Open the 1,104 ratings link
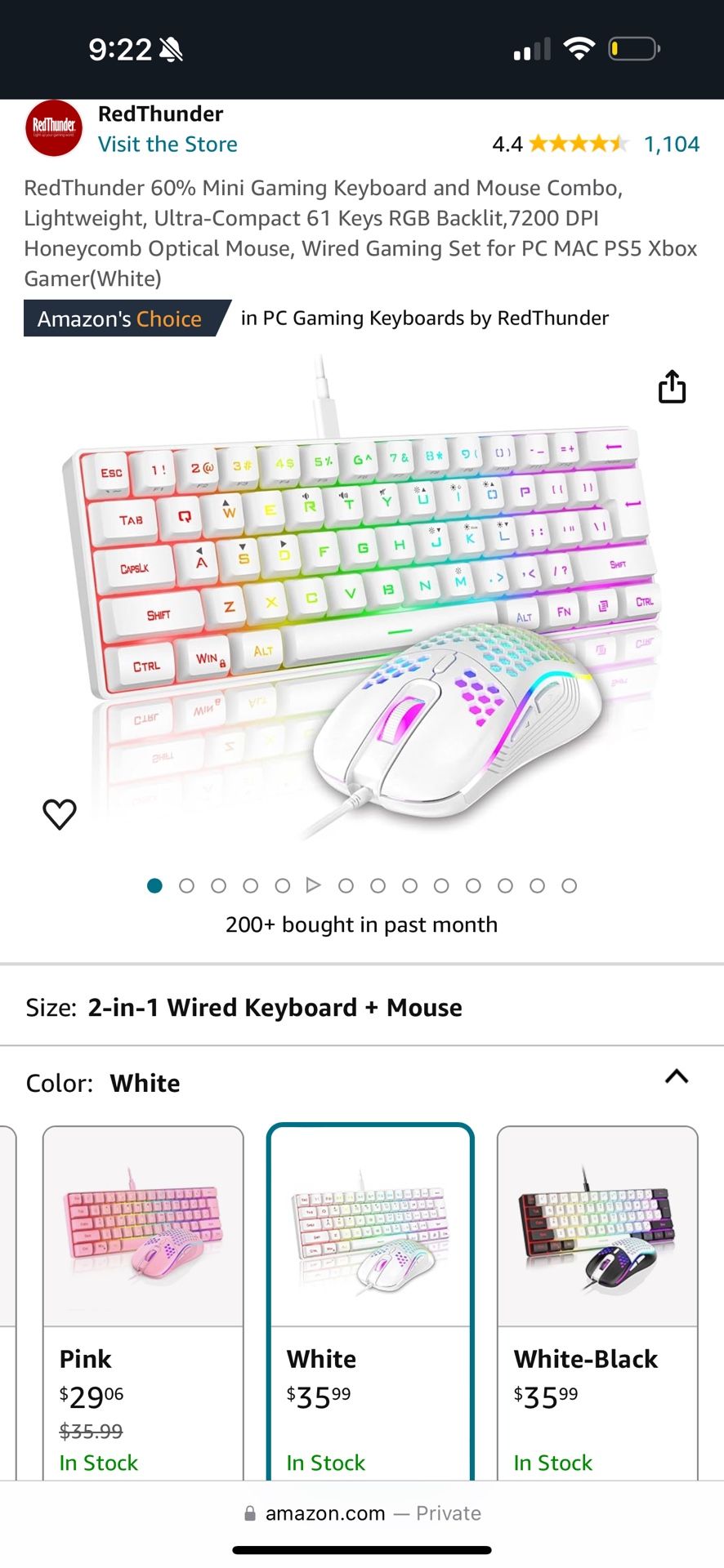724x1568 pixels. (x=672, y=145)
